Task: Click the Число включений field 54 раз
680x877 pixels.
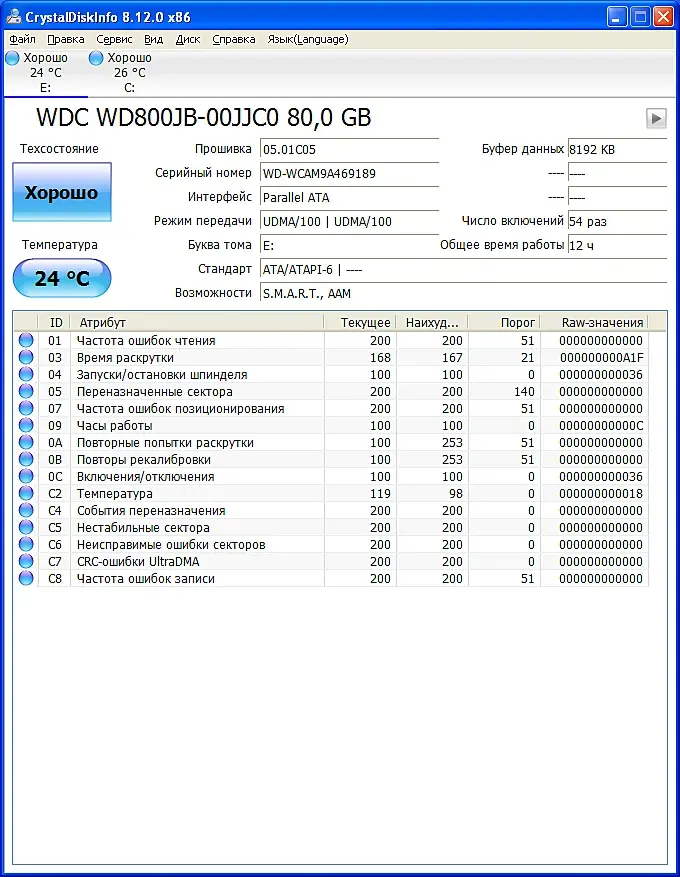Action: coord(617,222)
